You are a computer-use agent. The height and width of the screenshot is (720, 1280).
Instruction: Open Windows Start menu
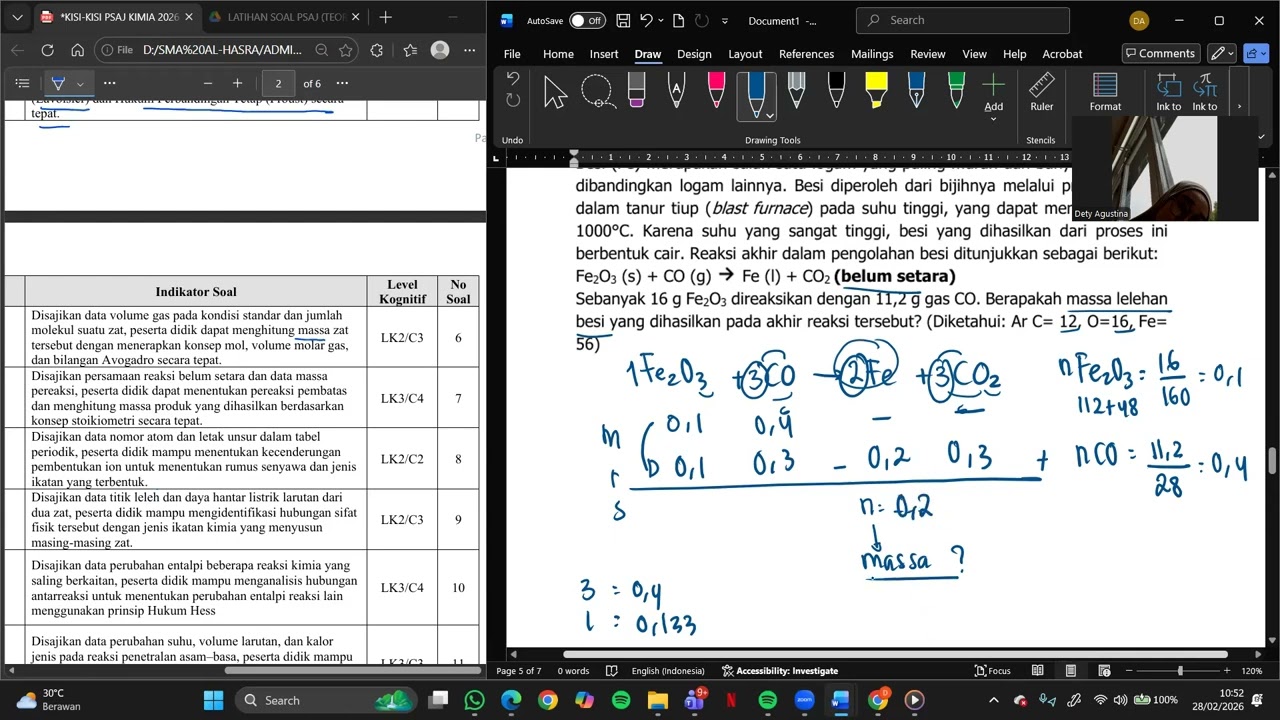point(214,700)
